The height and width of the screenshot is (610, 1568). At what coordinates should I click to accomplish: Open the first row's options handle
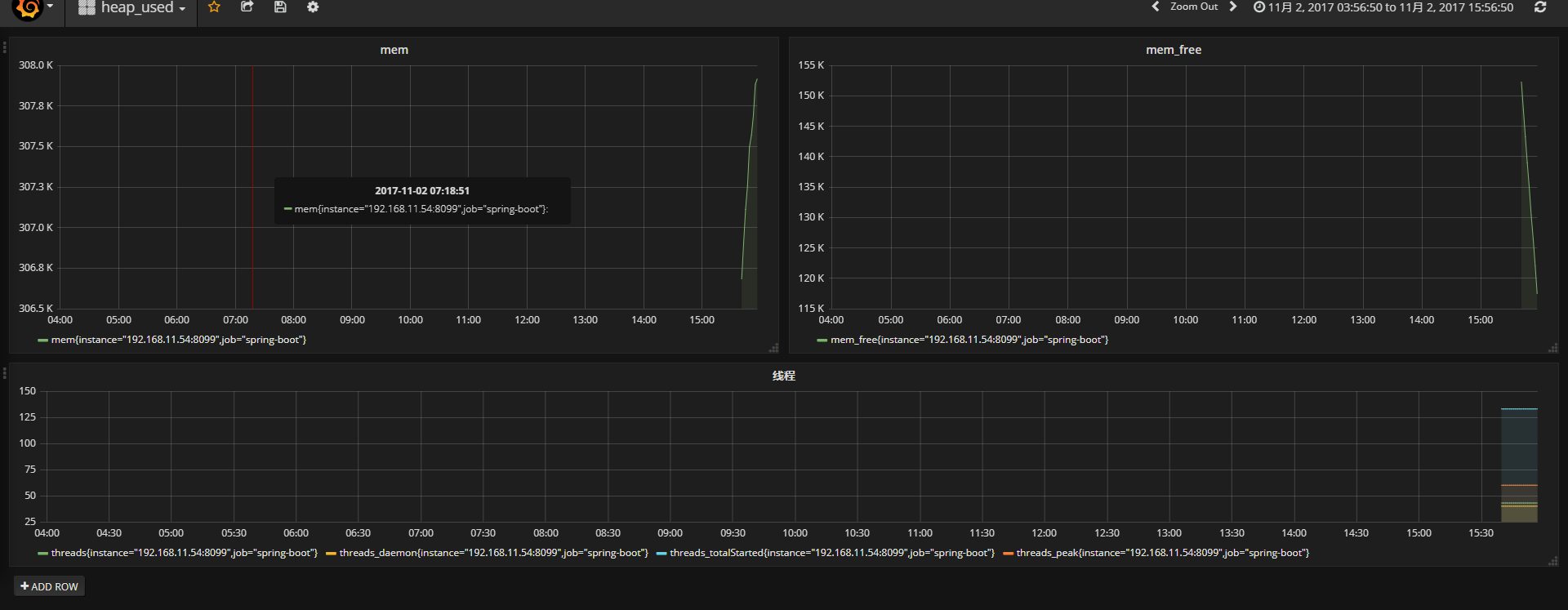tap(4, 47)
